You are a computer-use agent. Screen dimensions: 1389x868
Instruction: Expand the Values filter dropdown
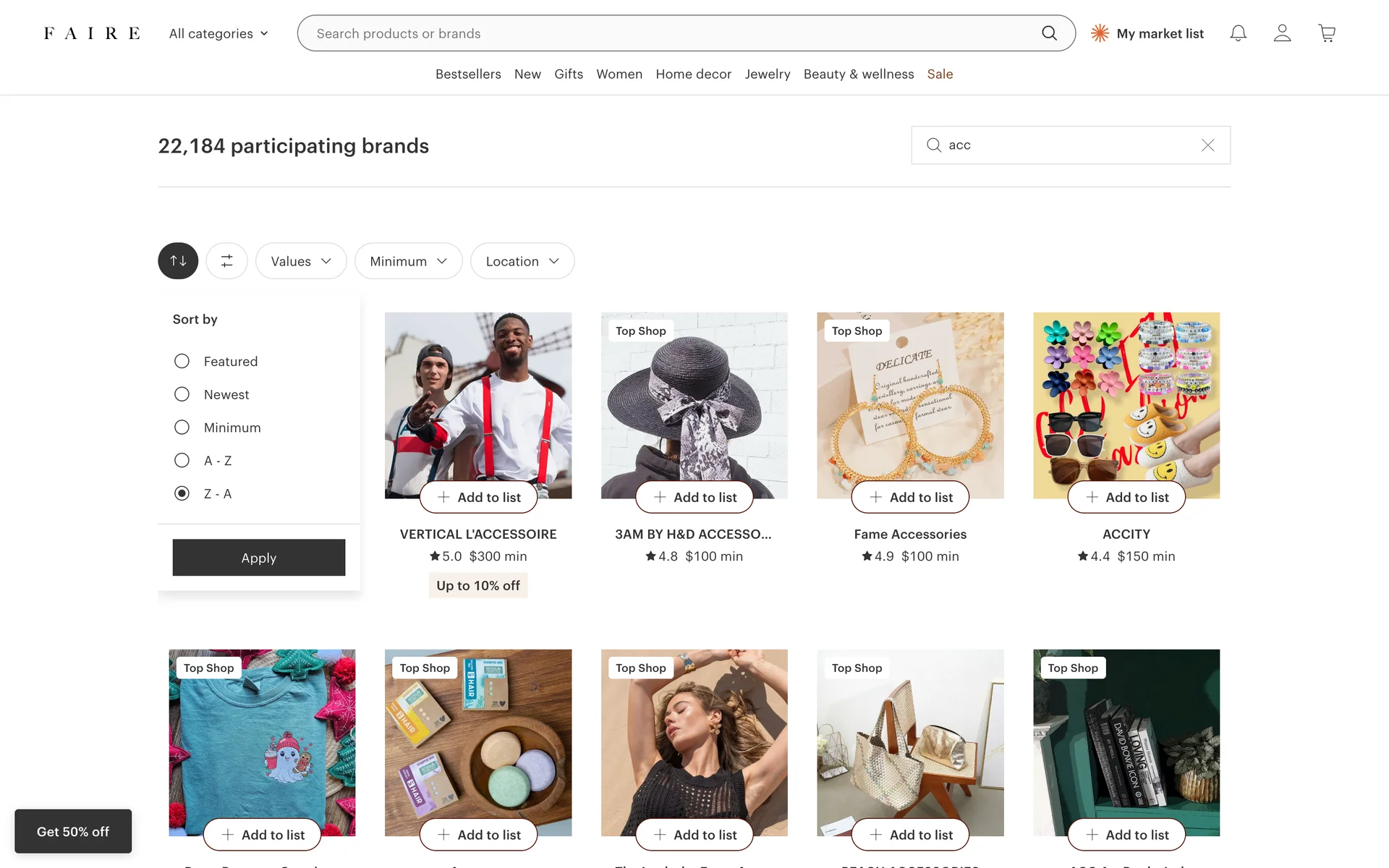301,261
